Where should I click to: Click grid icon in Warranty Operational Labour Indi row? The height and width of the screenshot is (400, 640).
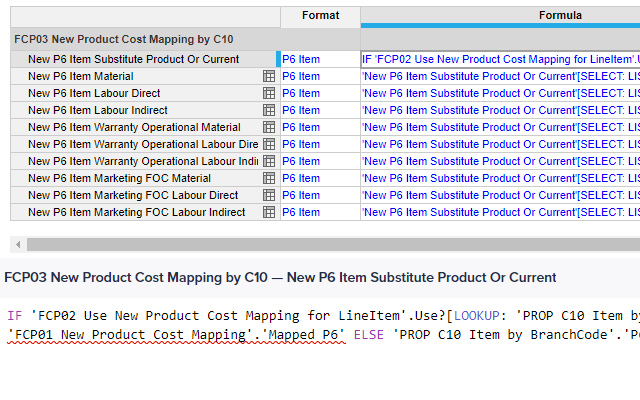pyautogui.click(x=269, y=161)
